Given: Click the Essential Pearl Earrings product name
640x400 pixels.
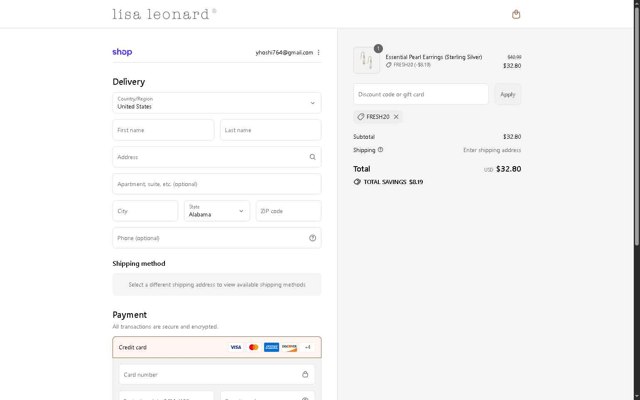Looking at the screenshot, I should coord(433,57).
